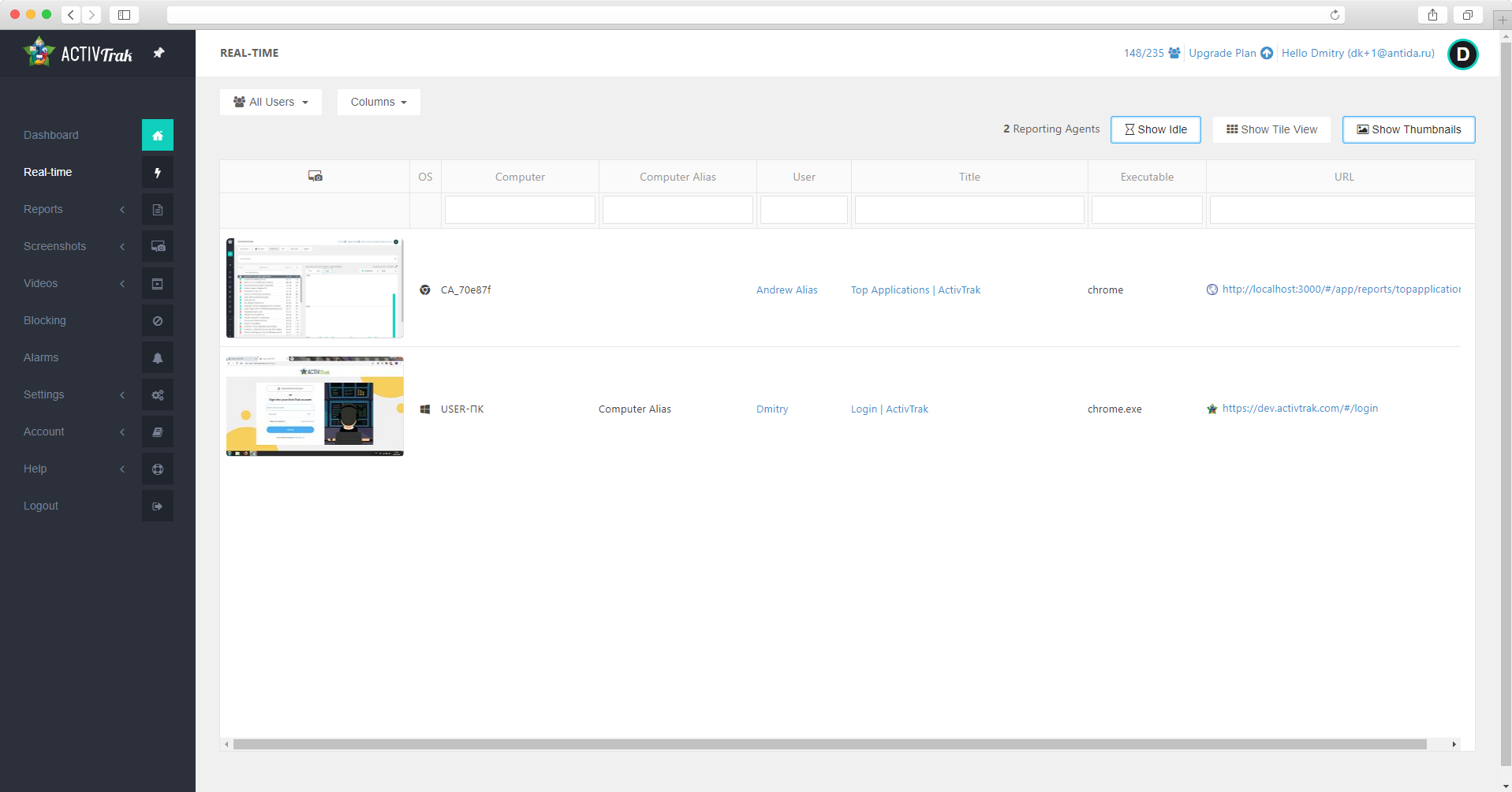The image size is (1512, 792).
Task: Click the Alarms bell icon
Action: click(x=158, y=357)
